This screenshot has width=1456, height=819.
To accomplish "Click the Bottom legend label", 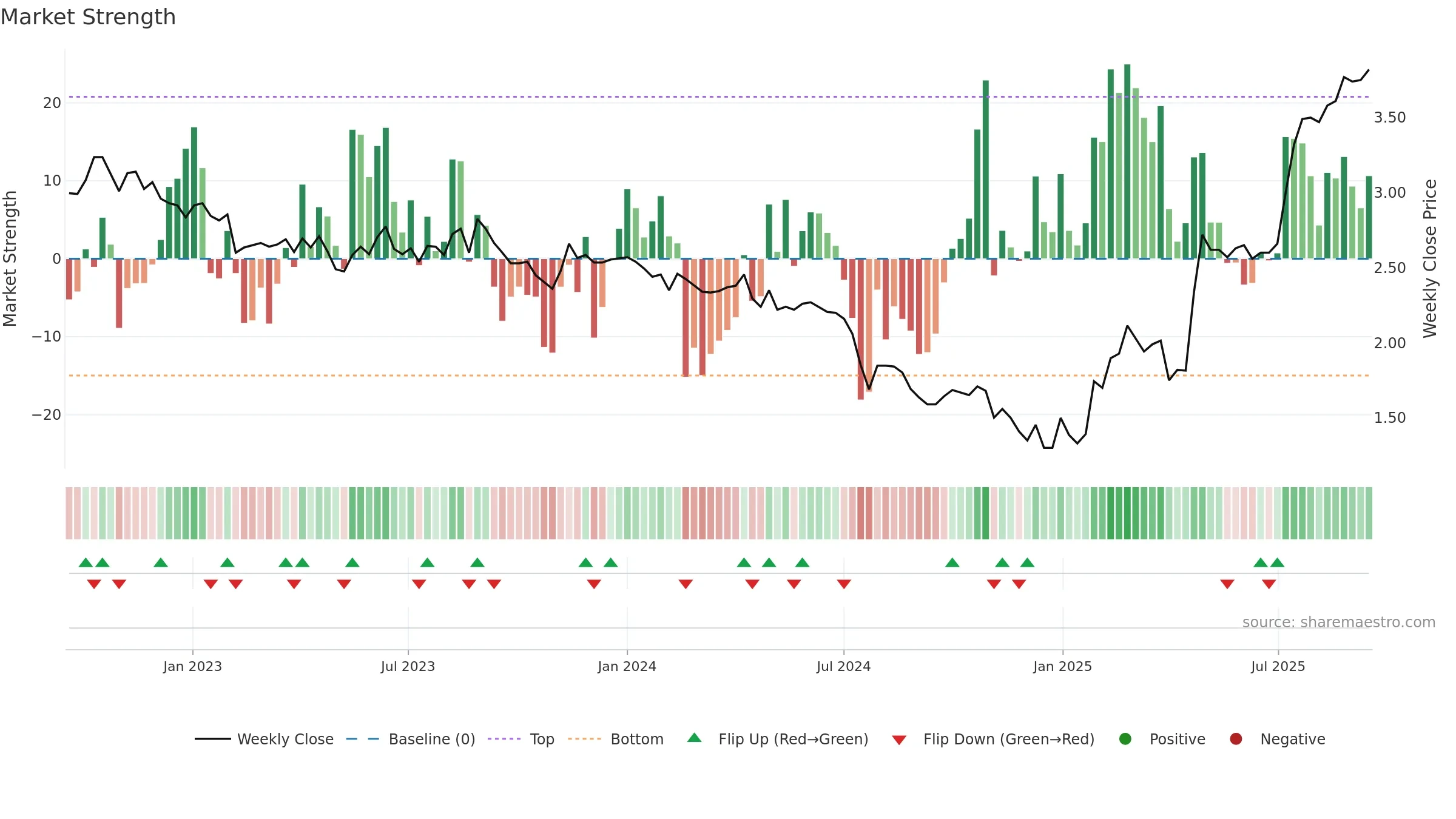I will pos(637,739).
